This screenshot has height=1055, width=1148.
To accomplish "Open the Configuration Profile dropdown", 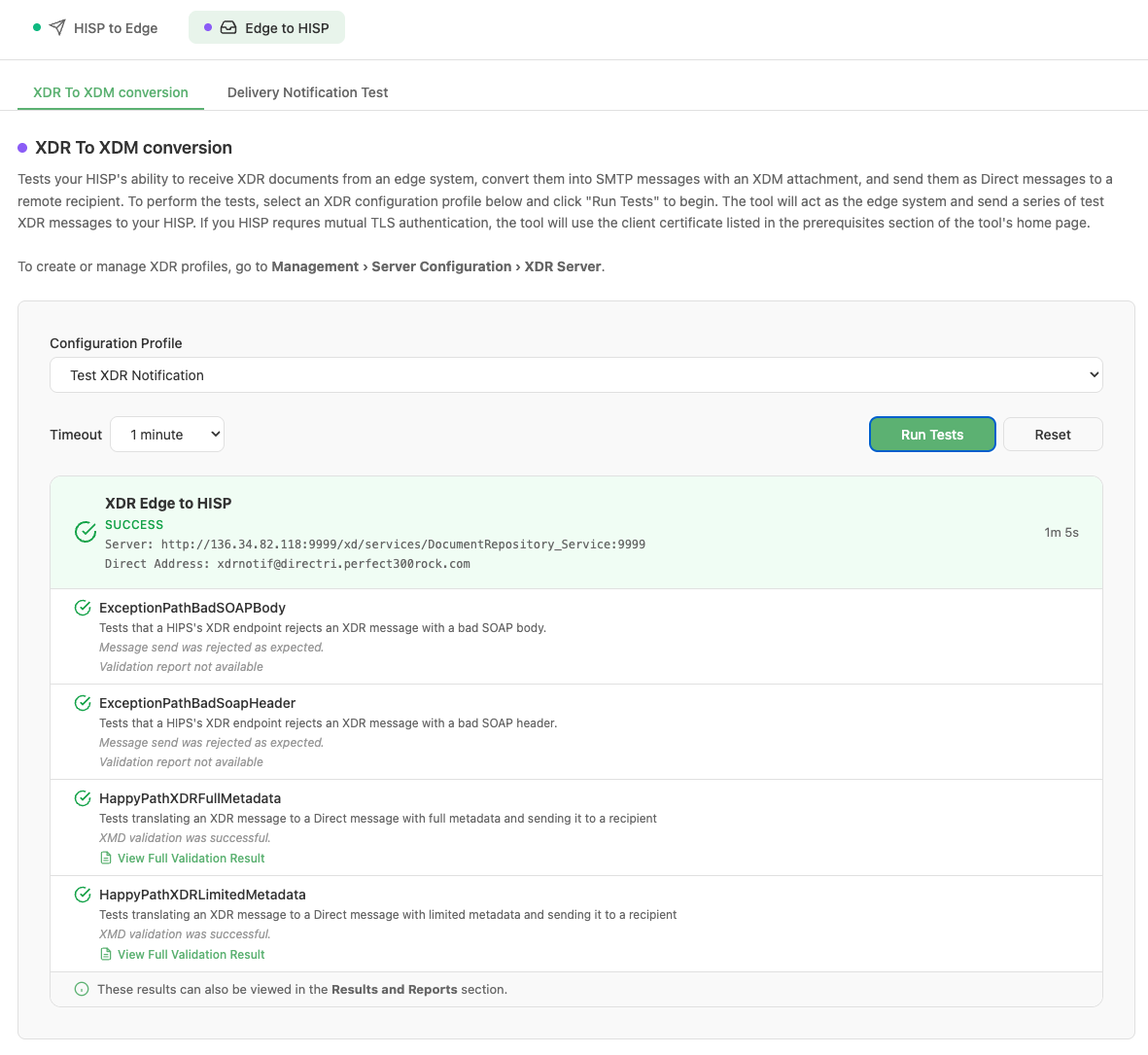I will tap(576, 375).
